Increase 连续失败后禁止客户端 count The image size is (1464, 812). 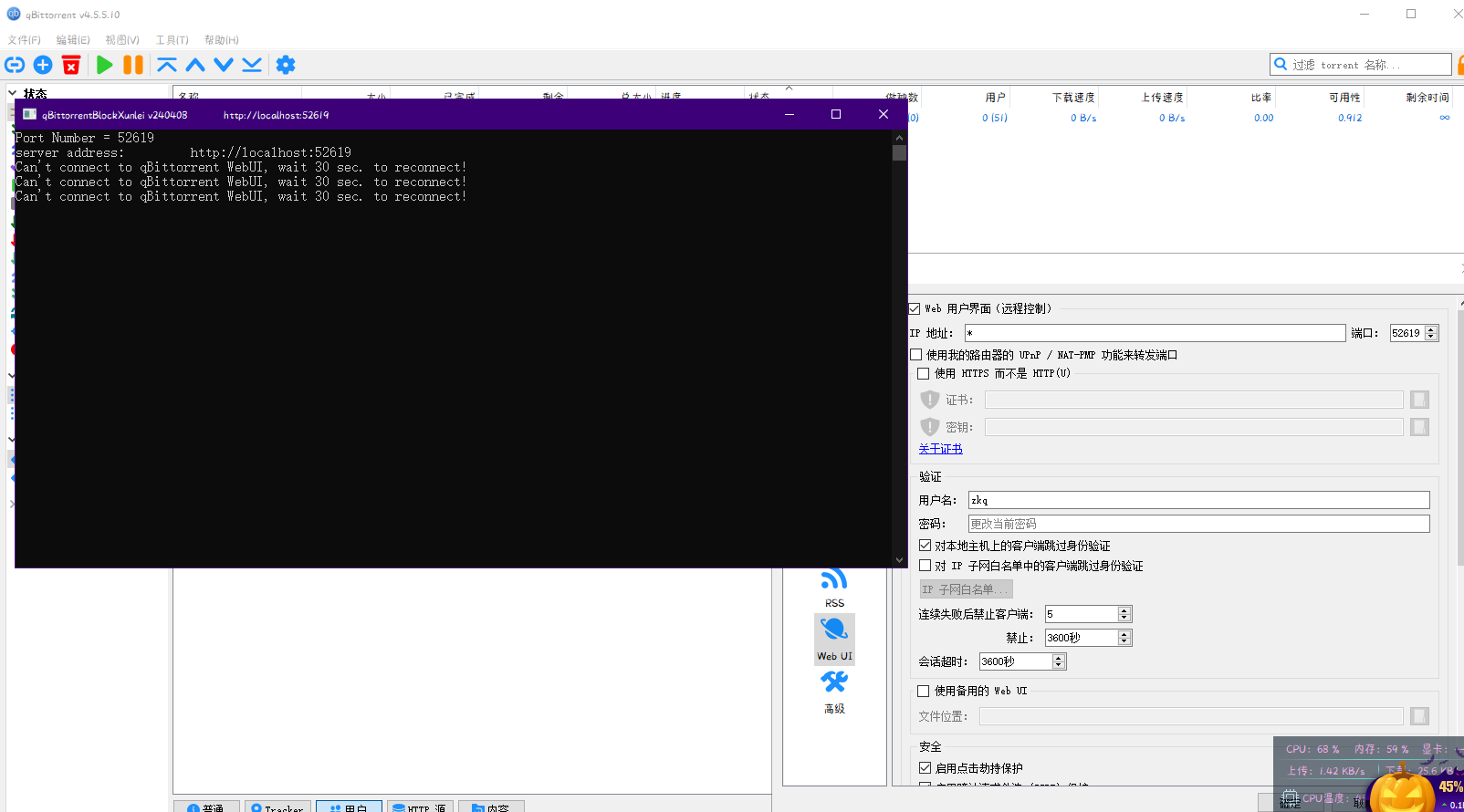pos(1124,610)
